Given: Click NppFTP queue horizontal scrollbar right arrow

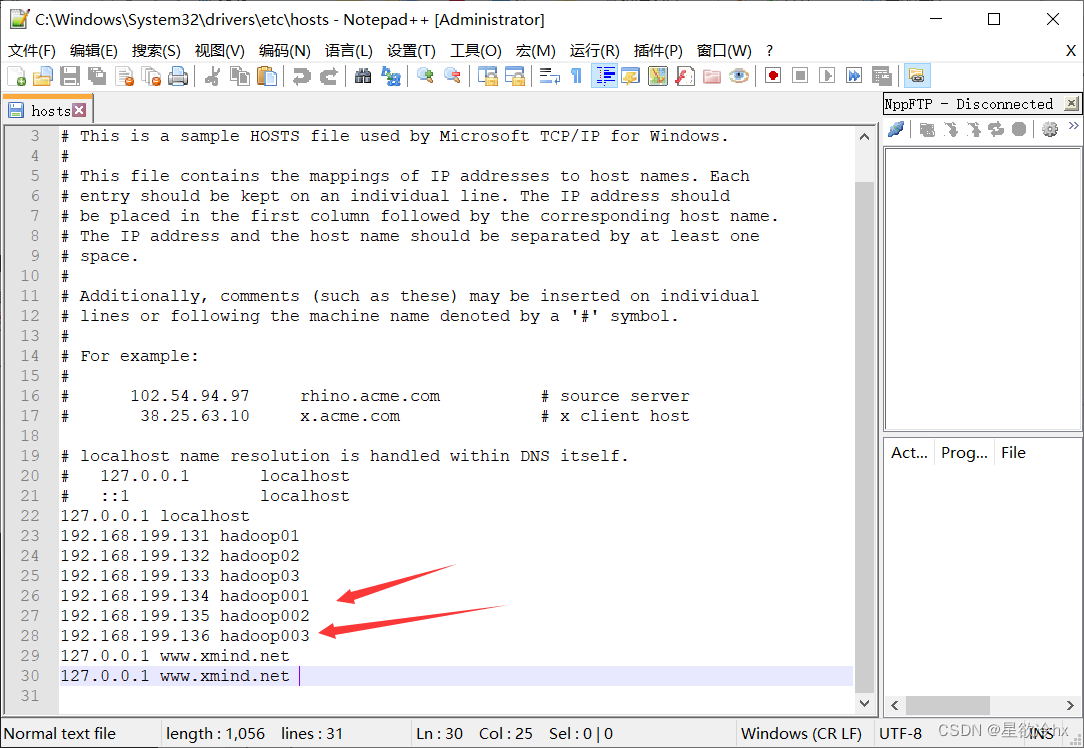Looking at the screenshot, I should (x=1070, y=705).
